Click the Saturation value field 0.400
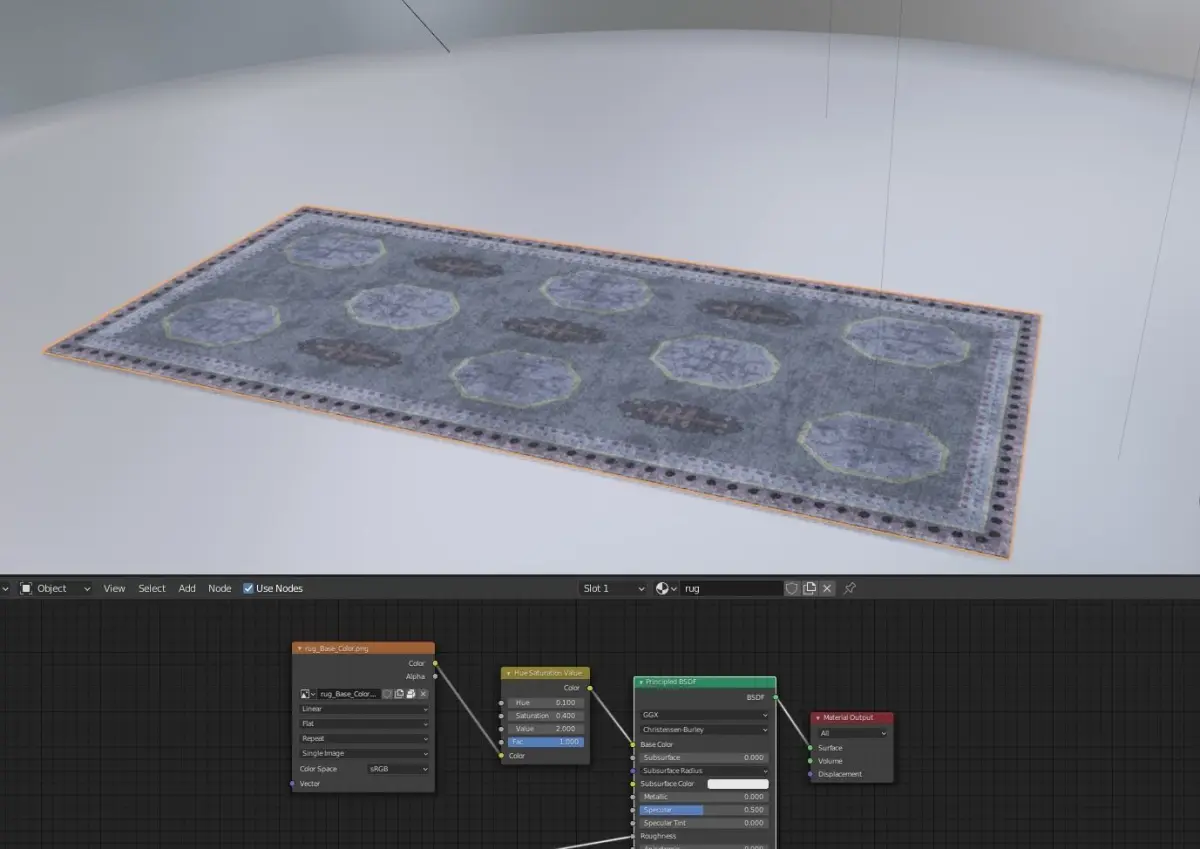Screen dimensions: 1200x849 (546, 716)
